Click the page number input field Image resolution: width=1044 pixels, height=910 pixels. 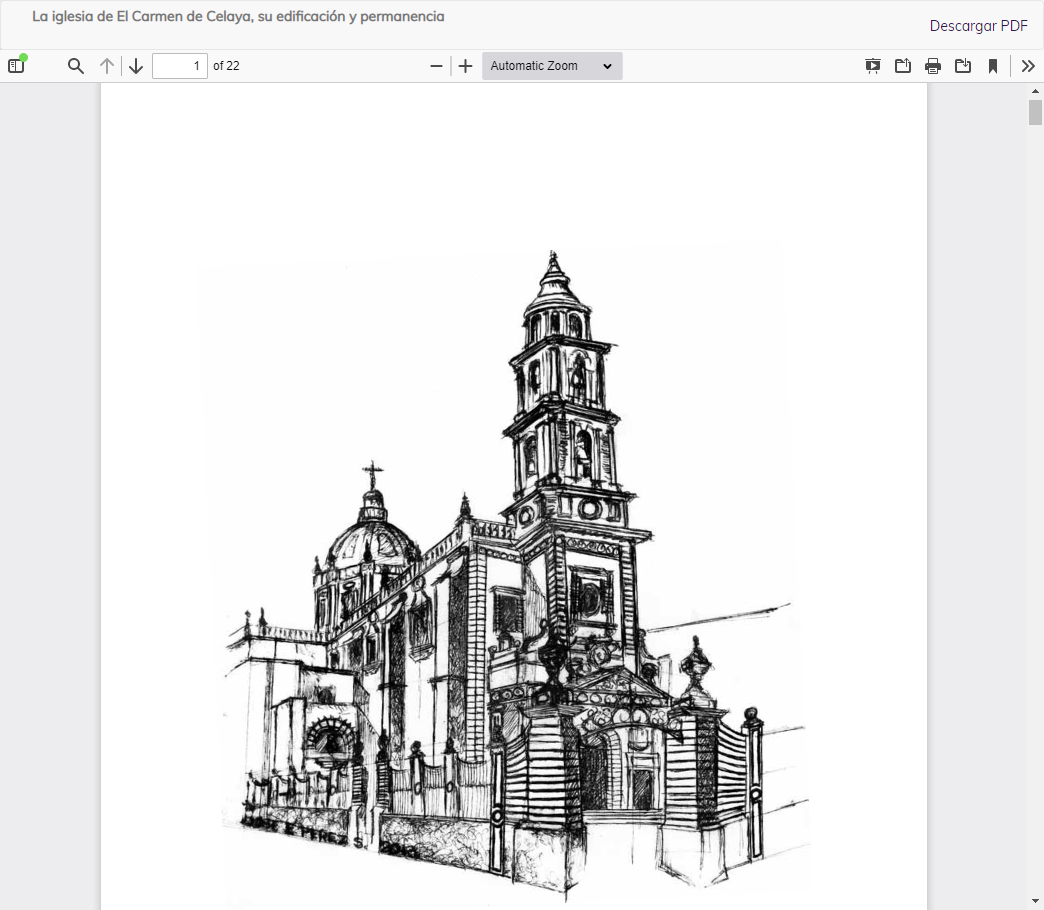click(x=180, y=66)
